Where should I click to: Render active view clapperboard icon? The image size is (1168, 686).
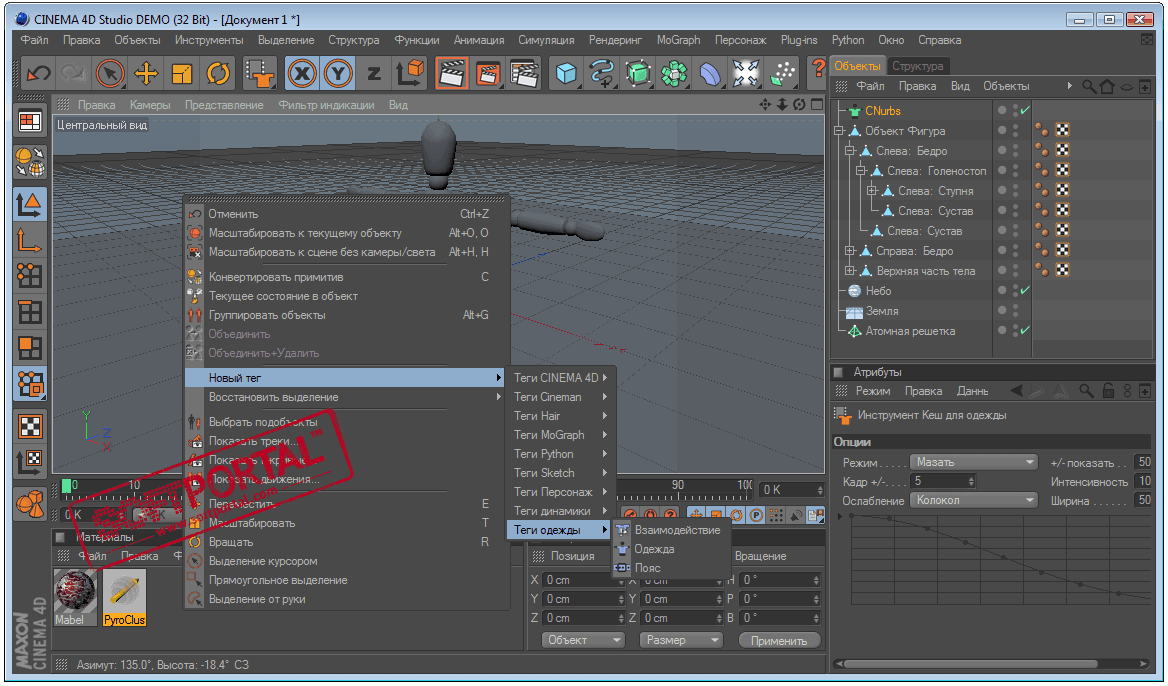[x=452, y=73]
